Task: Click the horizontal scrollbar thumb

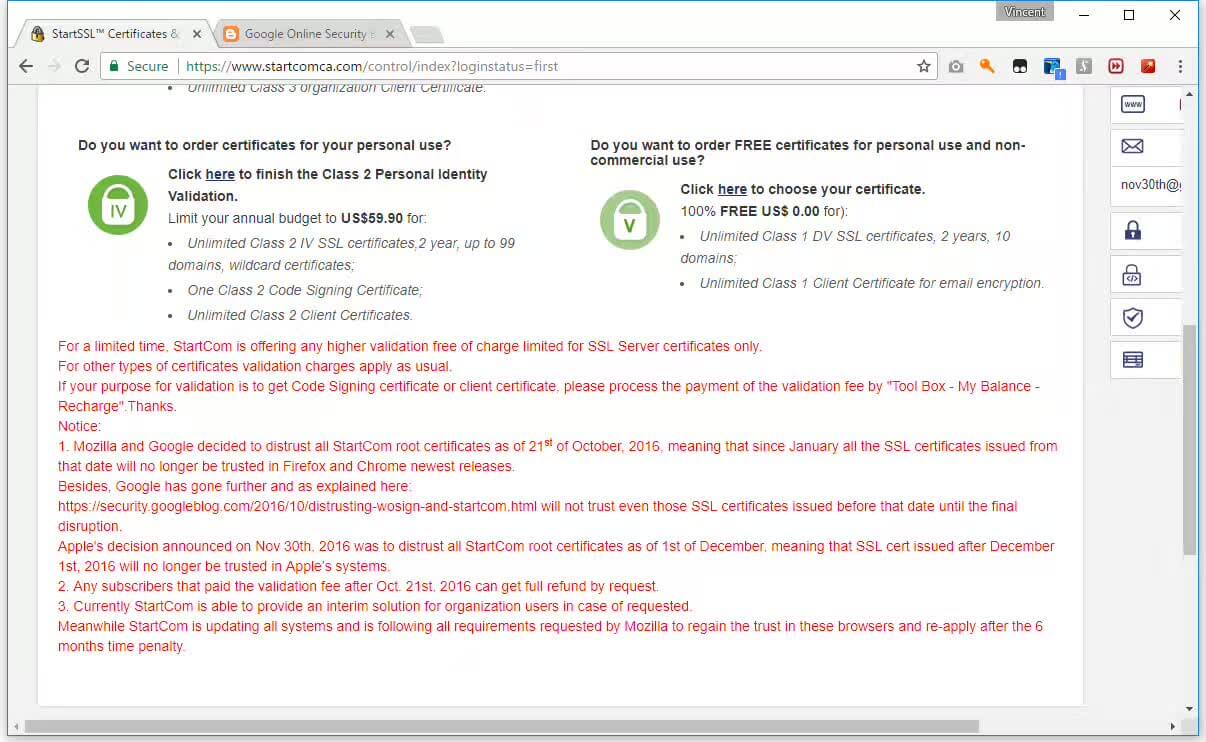Action: coord(501,726)
